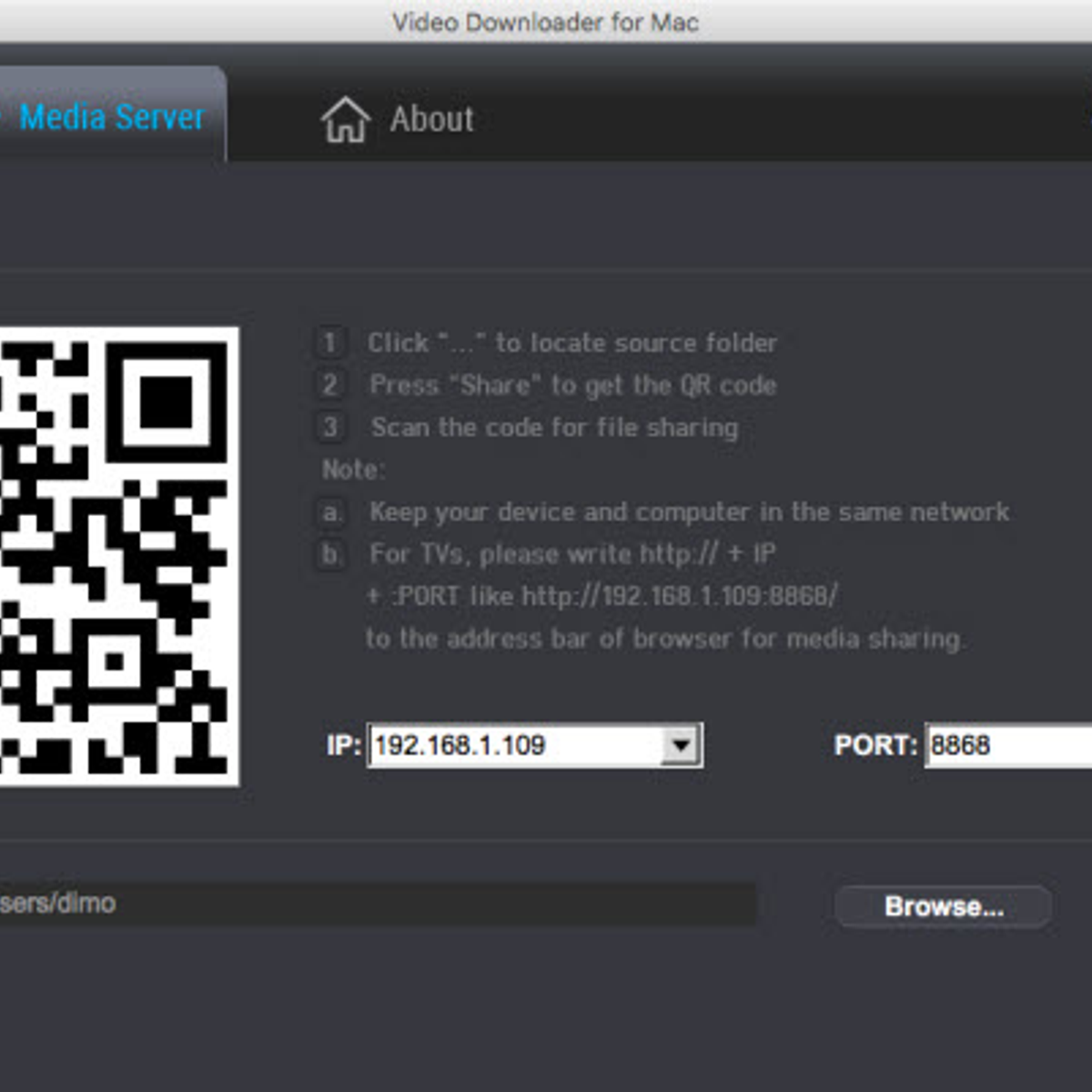Click the "Note:" label

(x=353, y=470)
